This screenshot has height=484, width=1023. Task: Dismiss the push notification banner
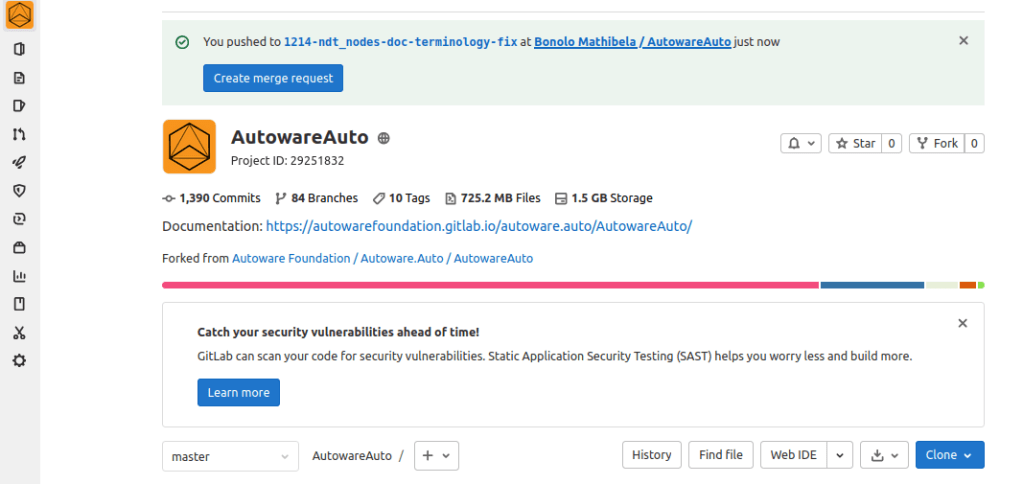coord(963,41)
